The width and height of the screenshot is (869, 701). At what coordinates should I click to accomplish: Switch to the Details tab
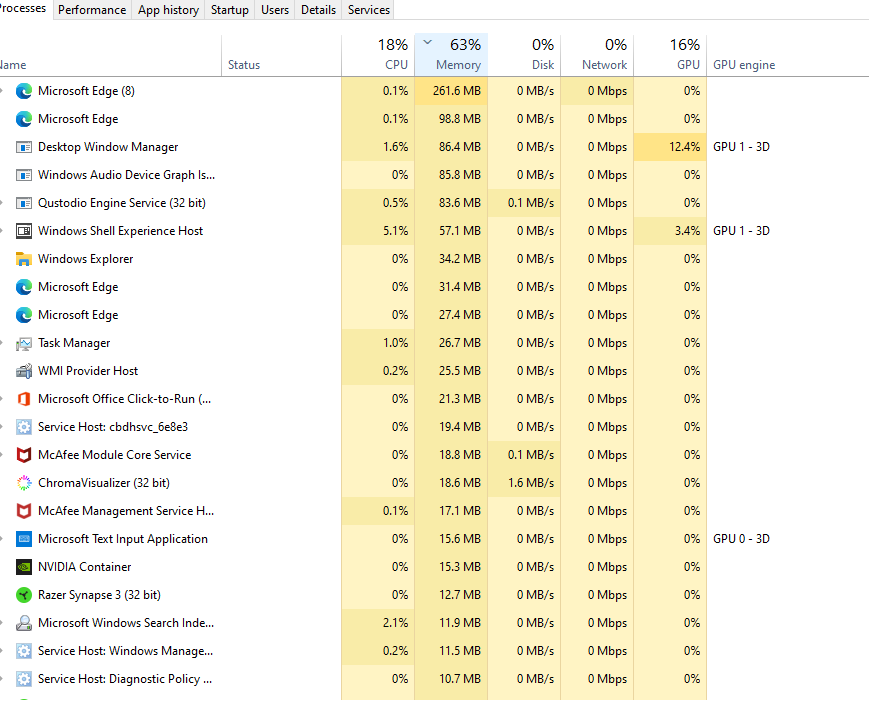pos(318,10)
